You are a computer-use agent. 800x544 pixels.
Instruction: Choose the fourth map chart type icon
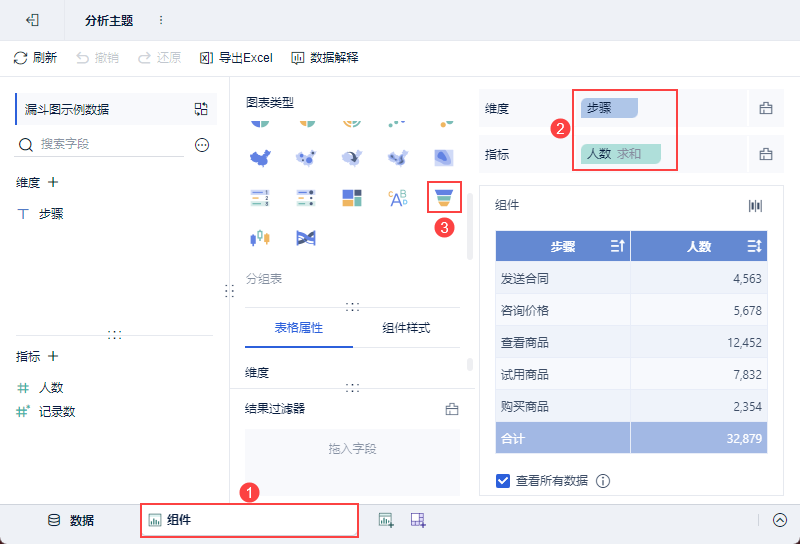(398, 158)
